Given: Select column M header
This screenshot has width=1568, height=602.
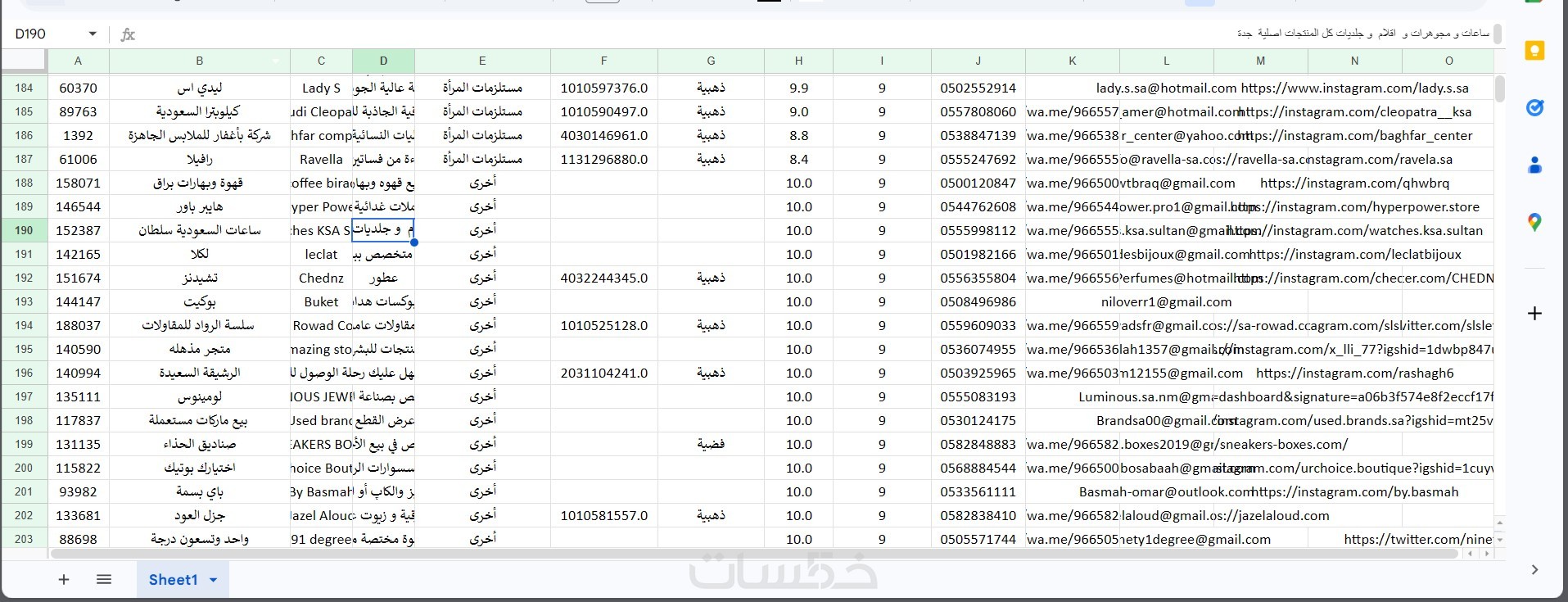Looking at the screenshot, I should (x=1261, y=61).
